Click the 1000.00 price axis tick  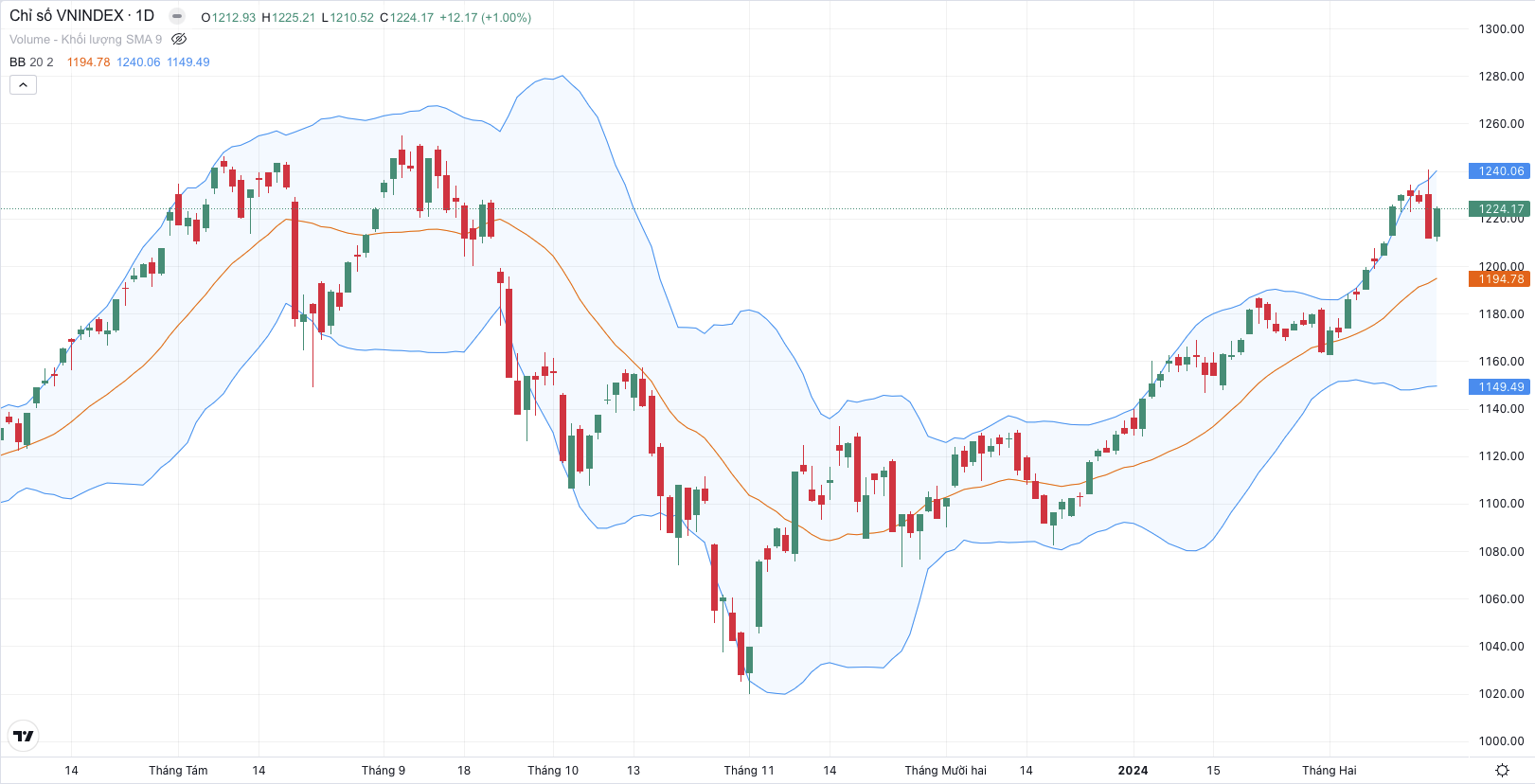click(1502, 740)
